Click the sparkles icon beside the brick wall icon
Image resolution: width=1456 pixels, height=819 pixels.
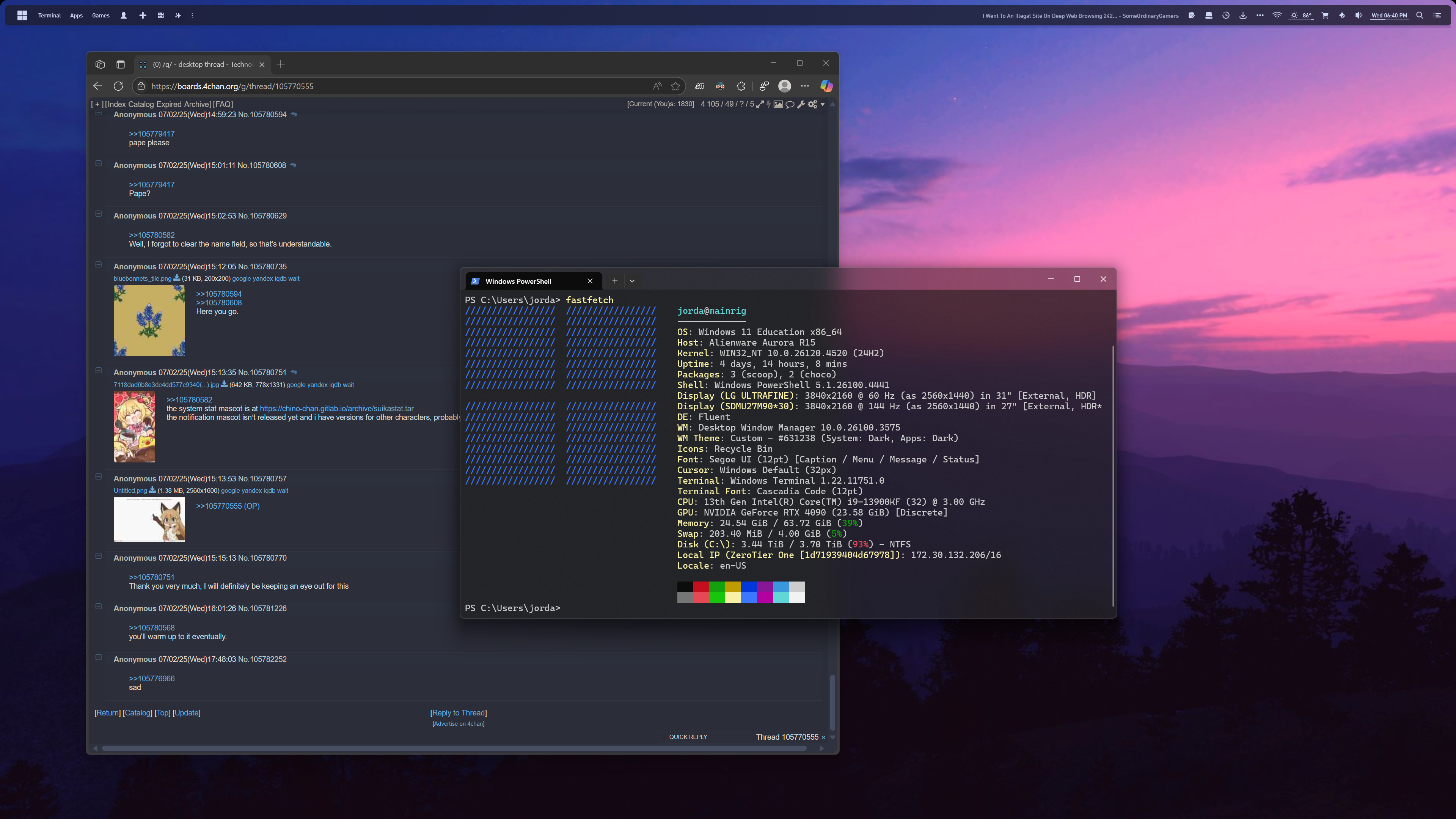(x=177, y=15)
